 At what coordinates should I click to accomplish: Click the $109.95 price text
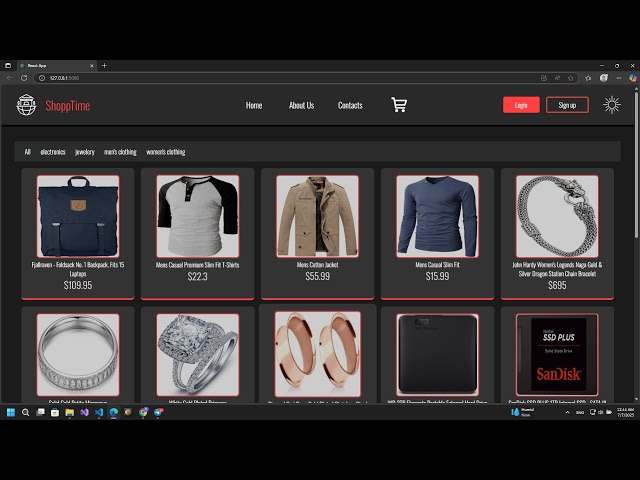tap(78, 285)
